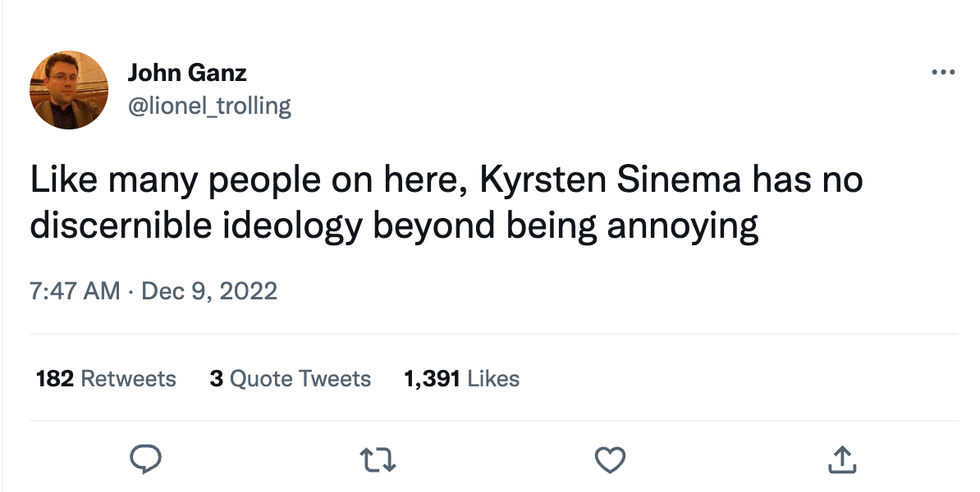Click the bold number 3 before Quote Tweets
Viewport: 980px width, 492px height.
tap(216, 379)
